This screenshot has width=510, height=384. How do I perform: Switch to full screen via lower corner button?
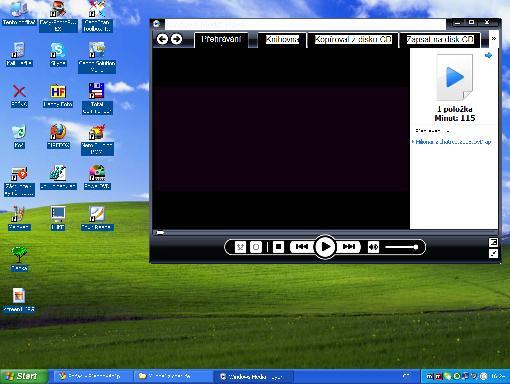tap(493, 254)
